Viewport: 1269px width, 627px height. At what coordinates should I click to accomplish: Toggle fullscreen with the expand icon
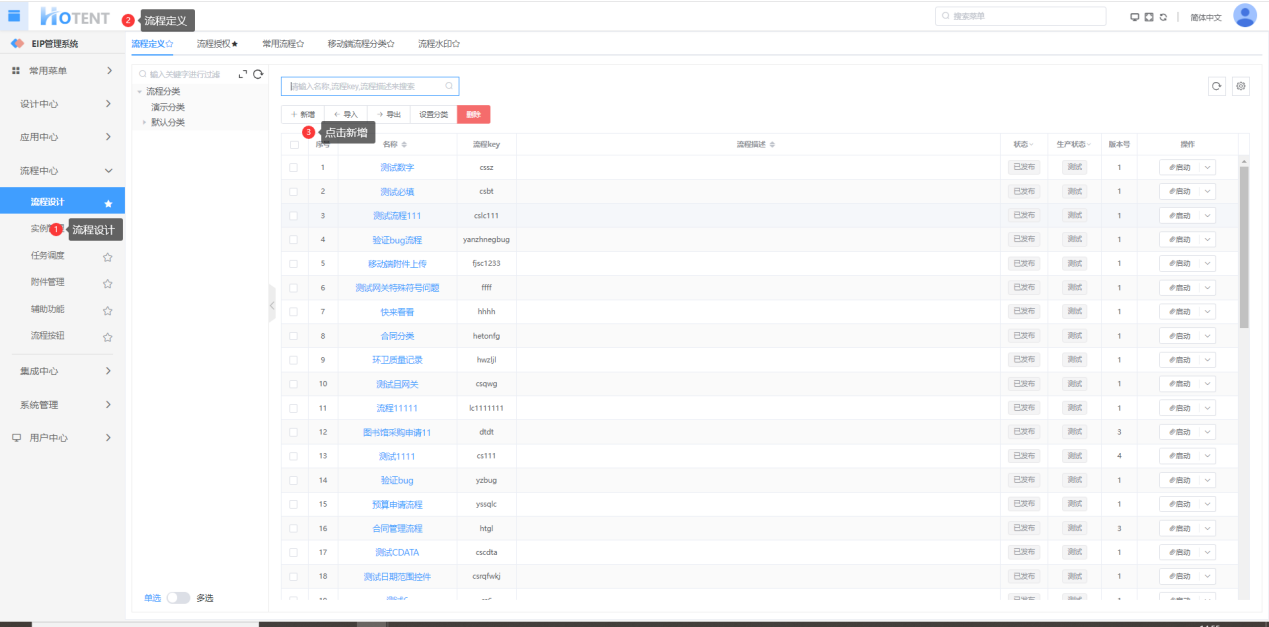[1149, 17]
